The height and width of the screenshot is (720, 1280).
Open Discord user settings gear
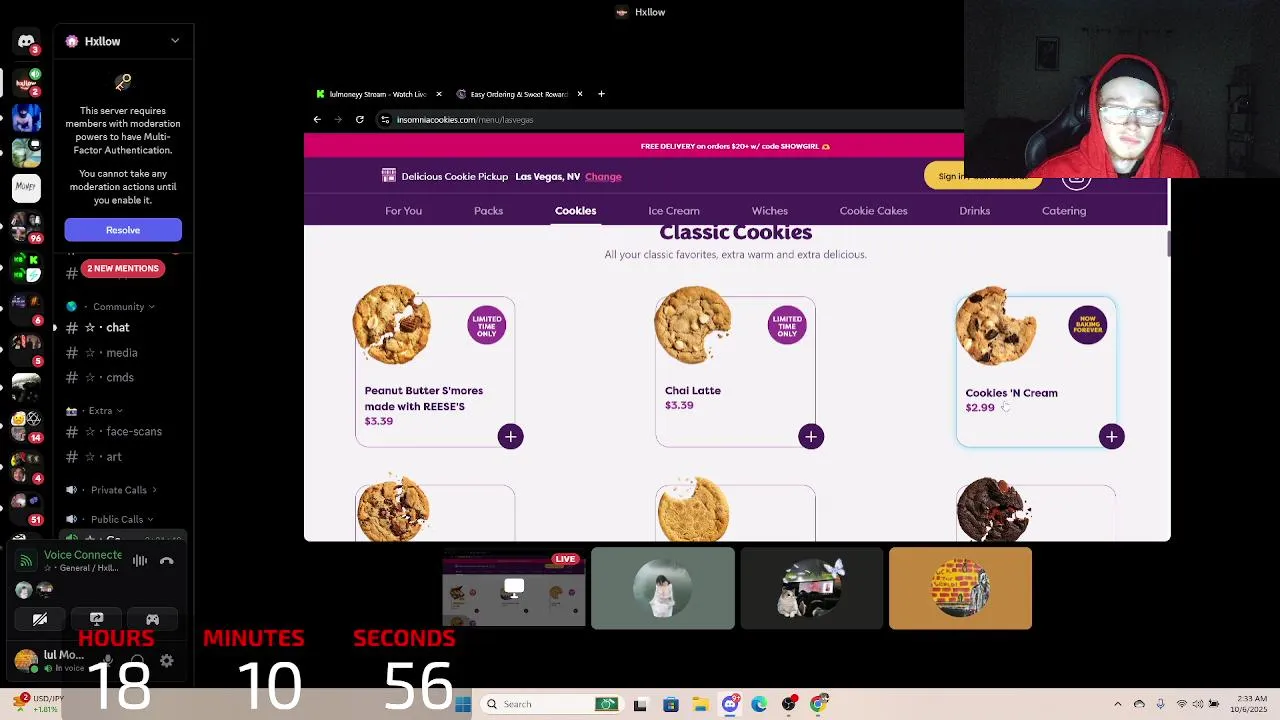(x=167, y=661)
